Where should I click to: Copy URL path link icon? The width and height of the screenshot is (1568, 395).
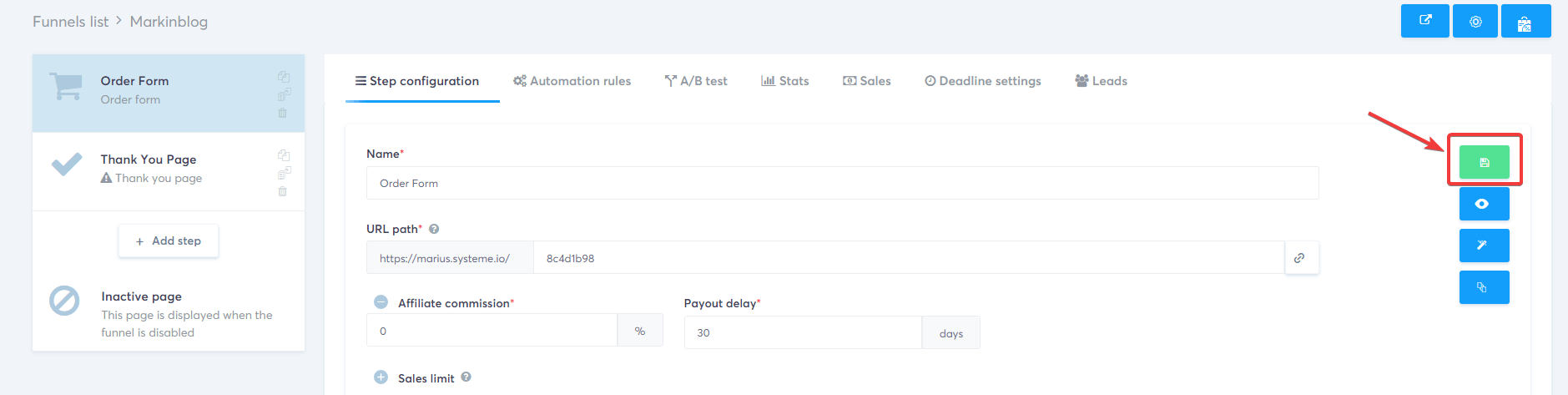[1299, 258]
